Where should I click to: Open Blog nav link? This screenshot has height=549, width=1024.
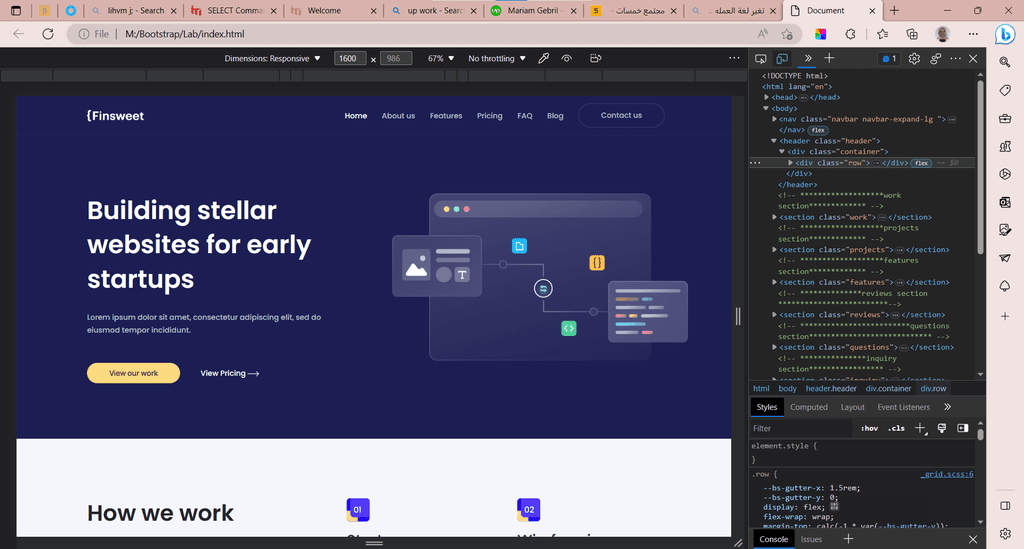tap(555, 116)
